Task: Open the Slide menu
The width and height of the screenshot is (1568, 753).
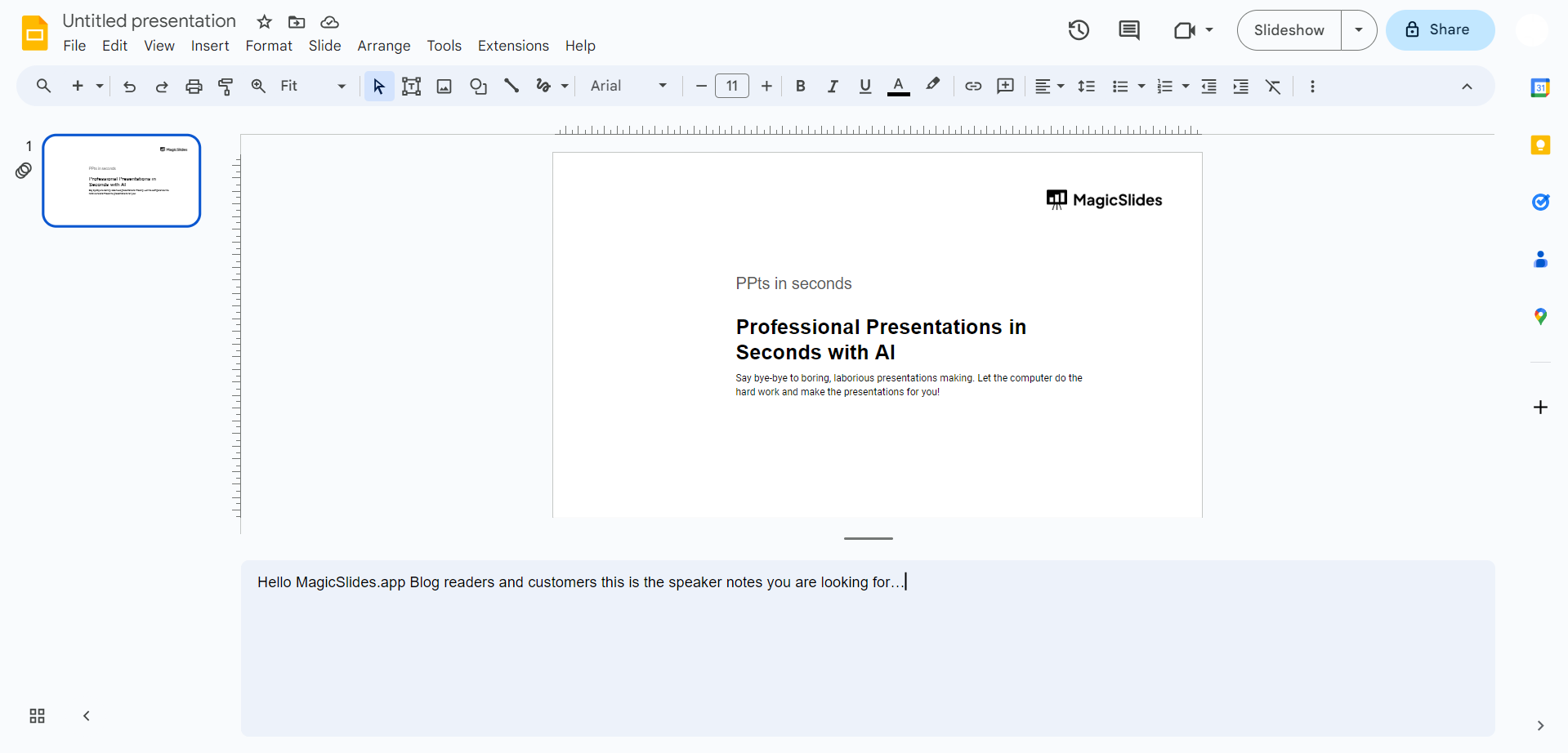Action: [324, 46]
